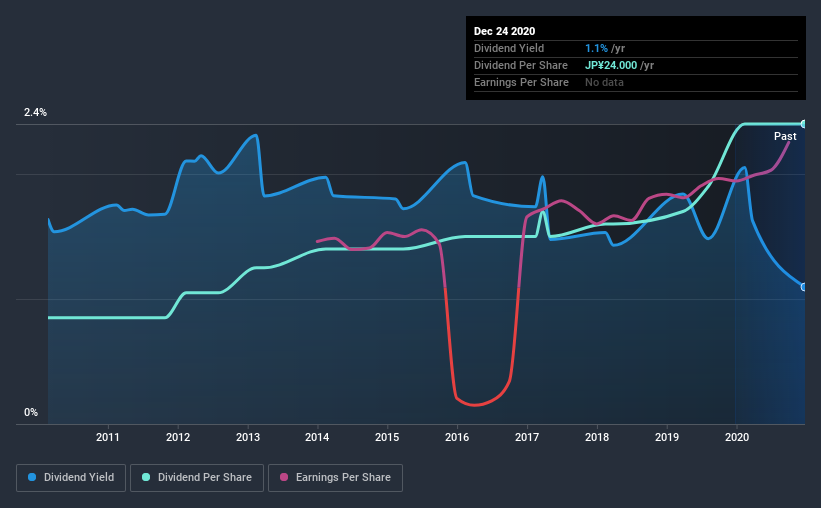Select the 2011 x-axis label
The height and width of the screenshot is (508, 821).
click(x=108, y=437)
